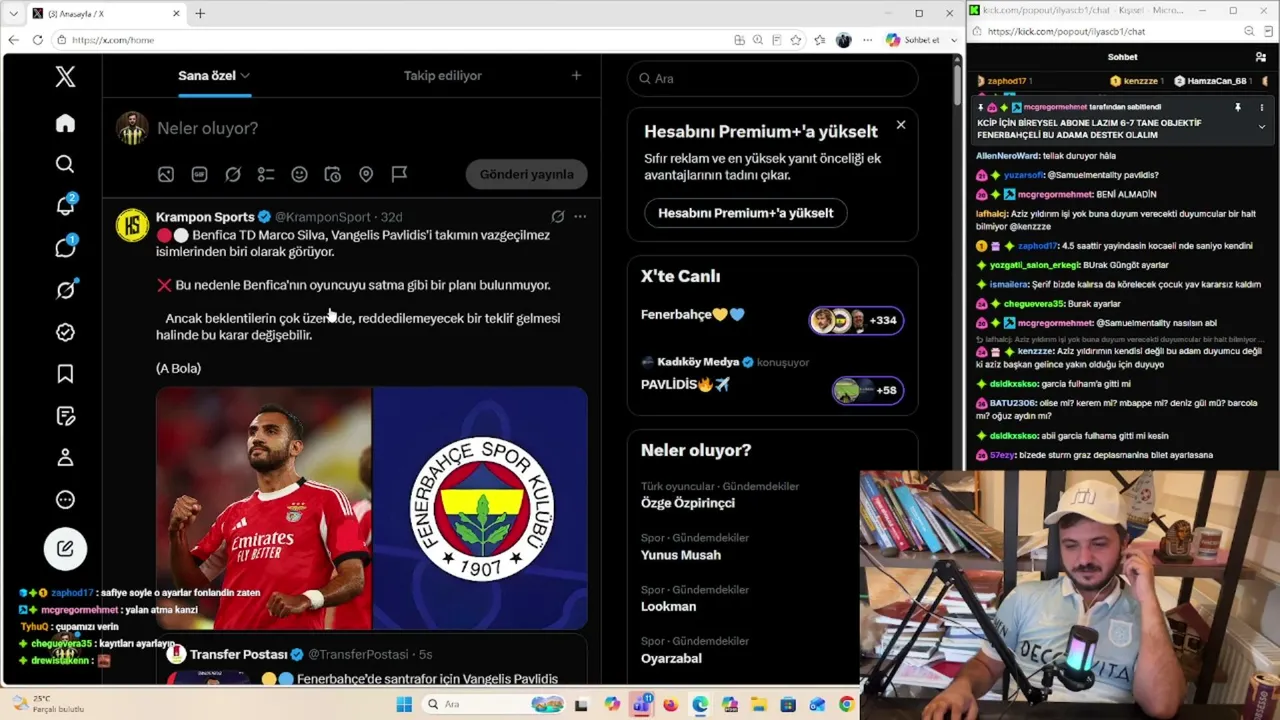Focus the Neler oluyor? post field
1280x720 pixels.
coord(370,128)
